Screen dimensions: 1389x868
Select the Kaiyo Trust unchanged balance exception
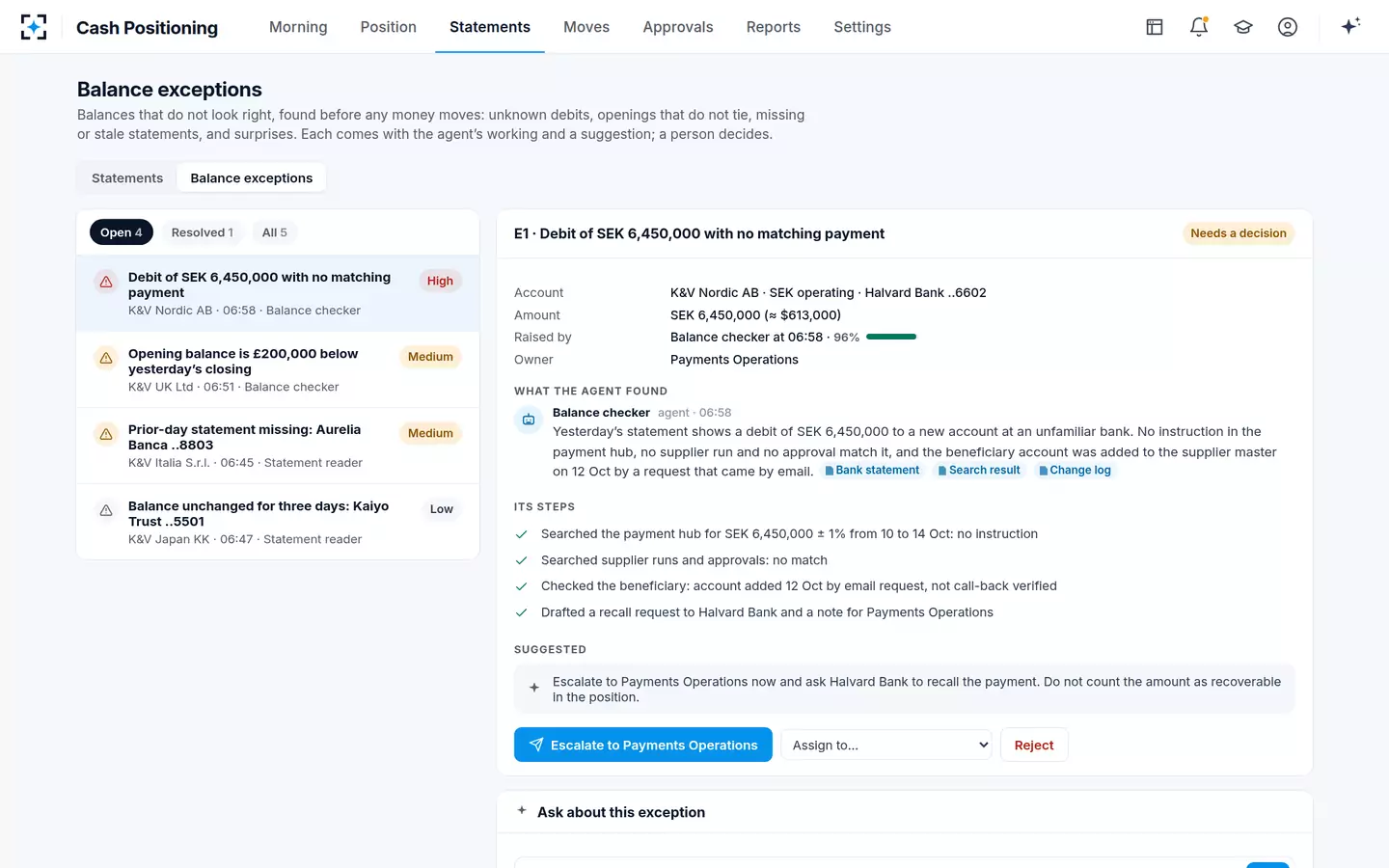tap(278, 522)
